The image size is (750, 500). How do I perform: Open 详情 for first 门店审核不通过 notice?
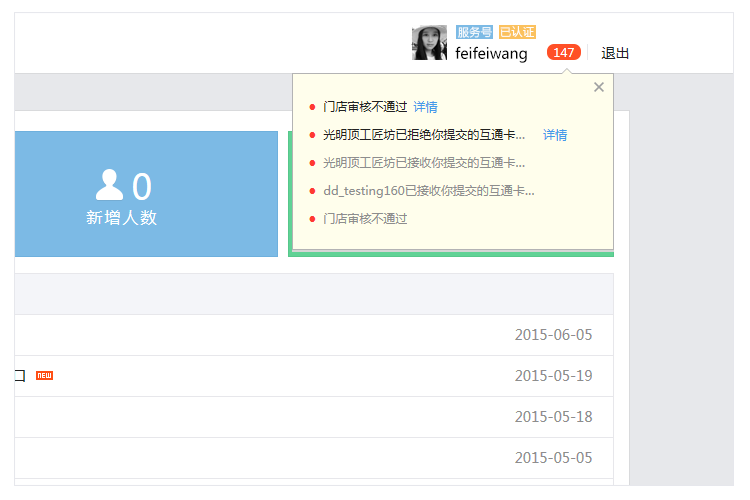[x=425, y=107]
